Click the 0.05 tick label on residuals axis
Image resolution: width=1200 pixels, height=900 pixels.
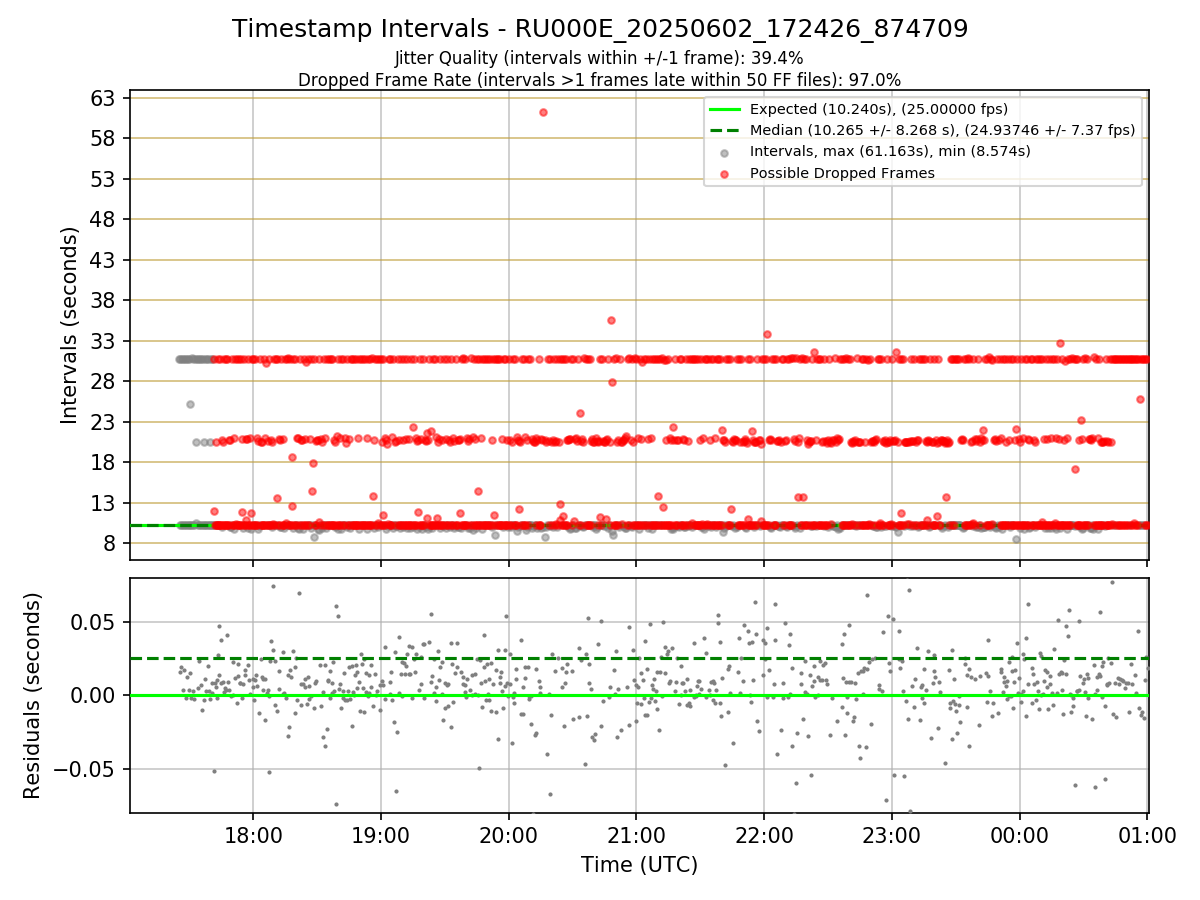tap(95, 622)
